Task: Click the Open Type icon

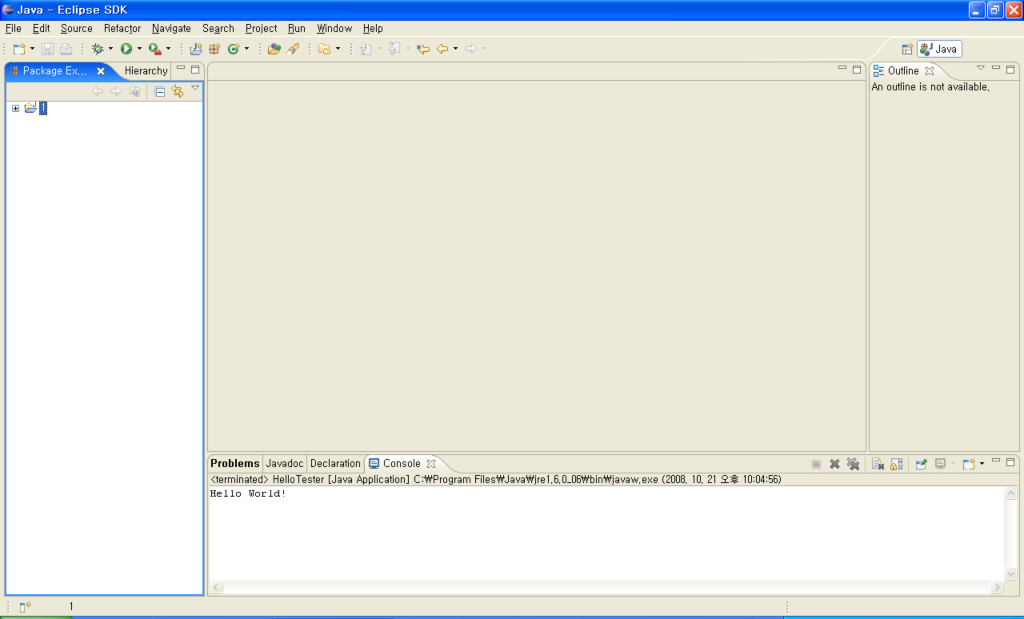Action: pos(274,49)
